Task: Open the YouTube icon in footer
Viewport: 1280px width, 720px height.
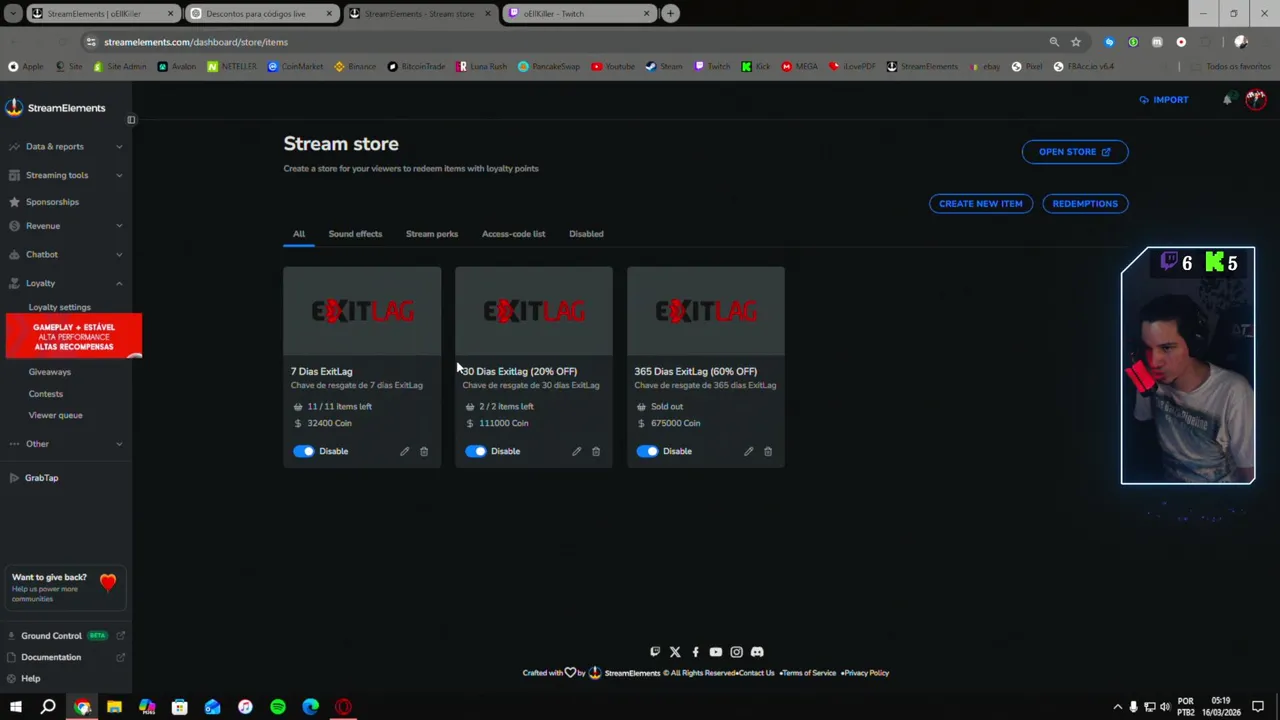Action: pos(715,652)
